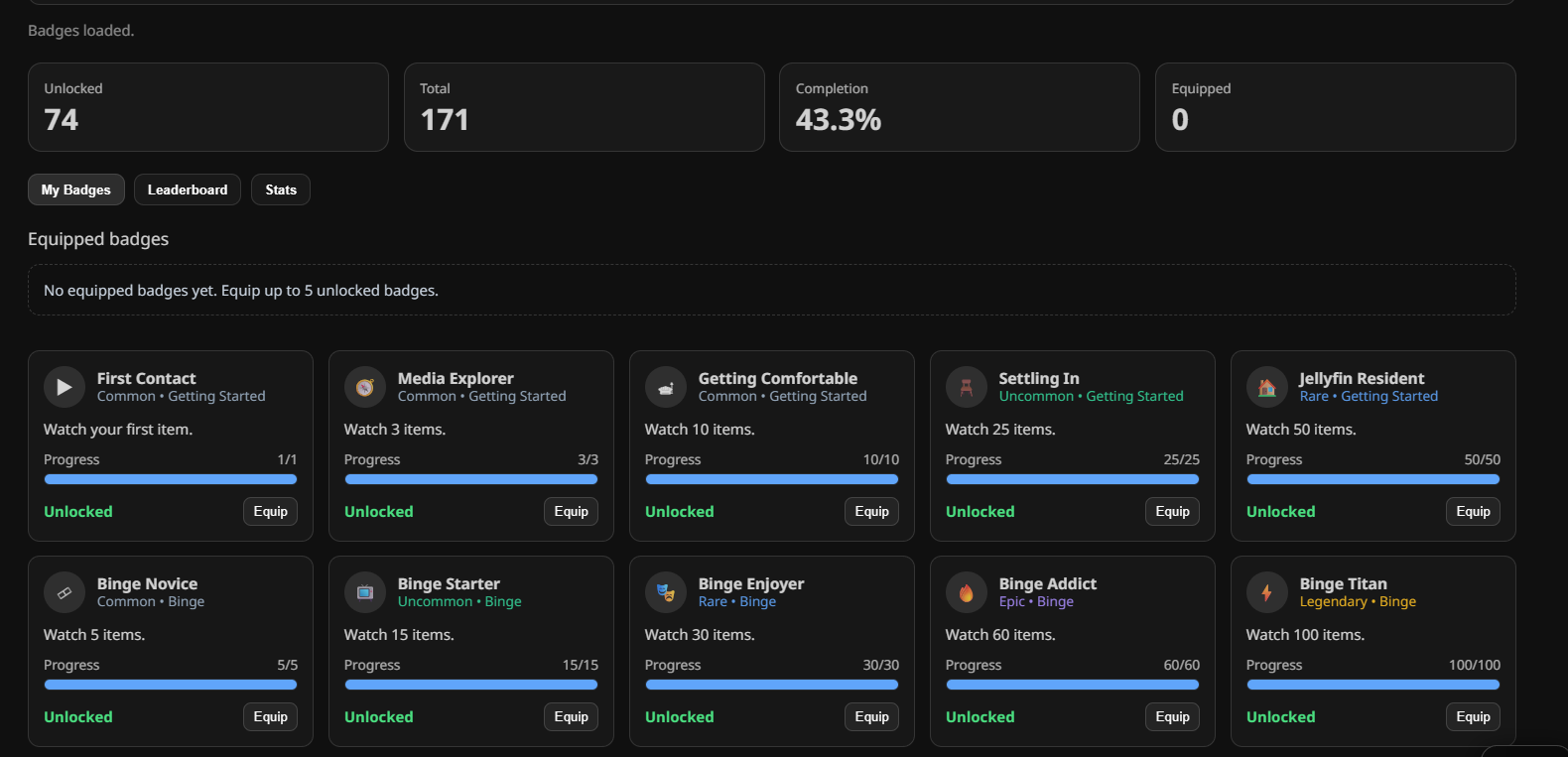The image size is (1568, 757).
Task: Click 'Watch 50 items.' description
Action: [x=1301, y=430]
